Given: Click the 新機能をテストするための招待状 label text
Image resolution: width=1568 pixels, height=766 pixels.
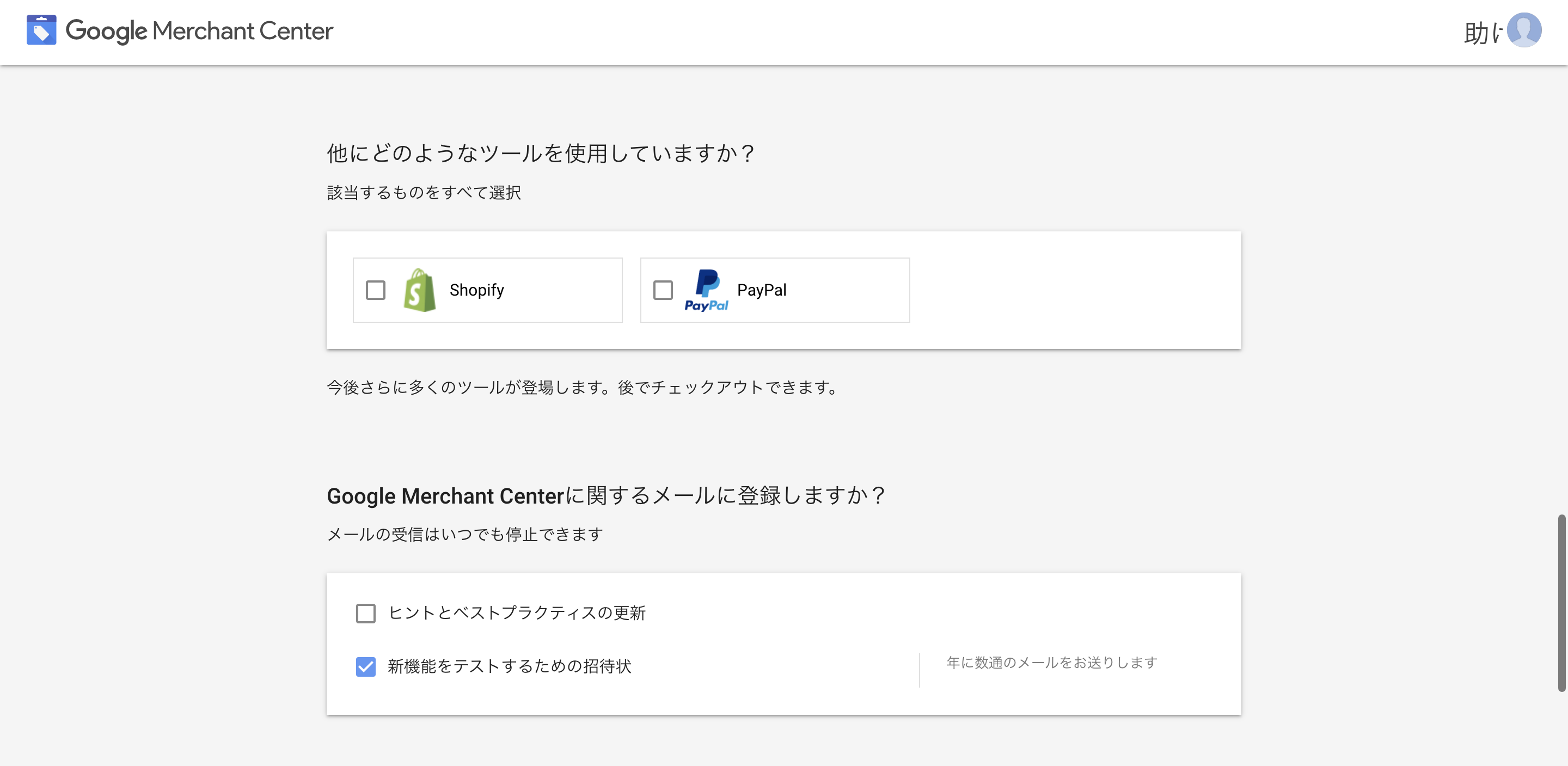Looking at the screenshot, I should 510,667.
